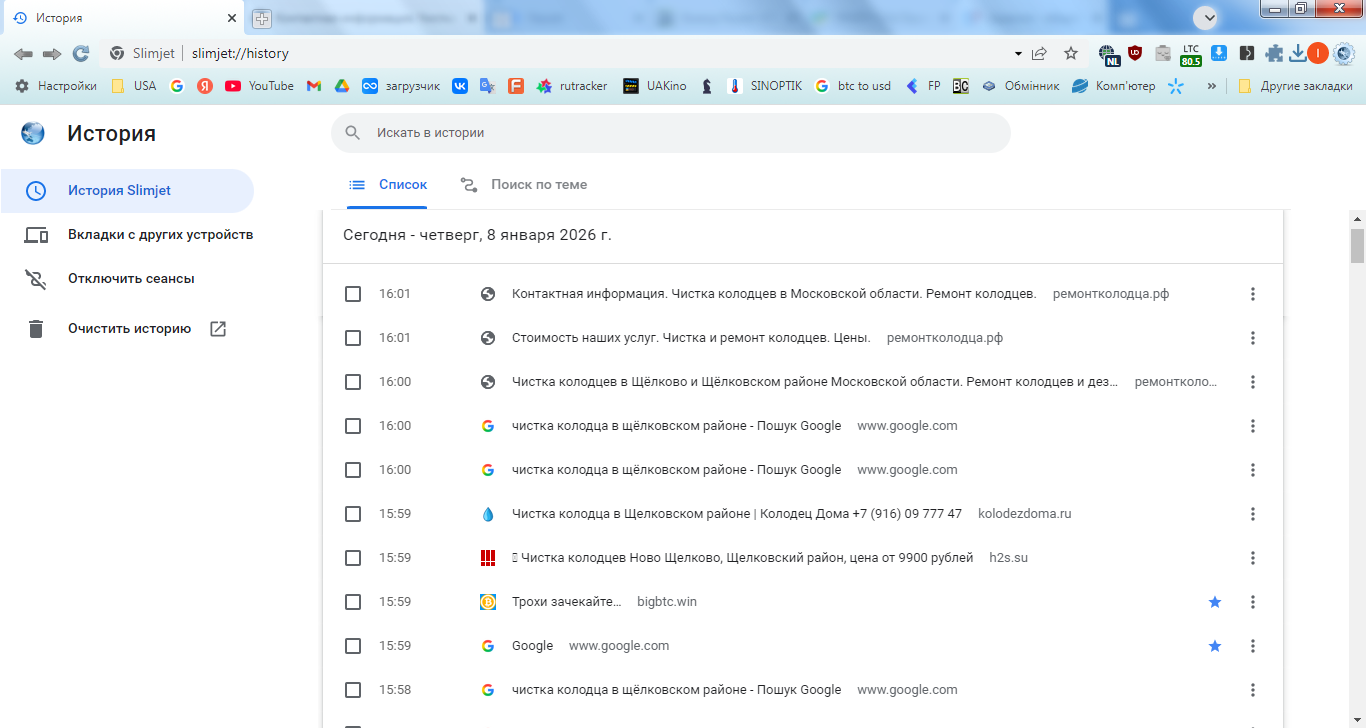This screenshot has width=1366, height=728.
Task: Open the SINOPTIK weather bookmark
Action: coord(765,86)
